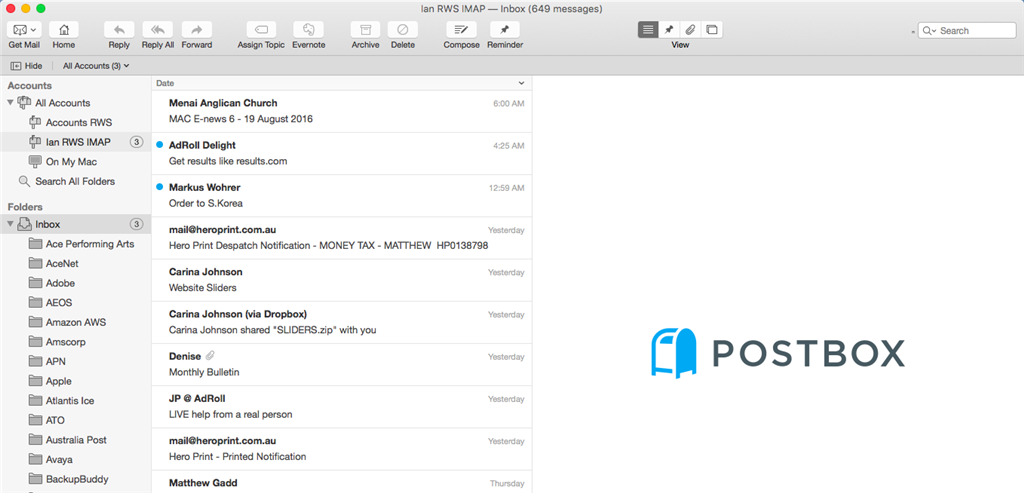Toggle unread dot on Markus Wohrer message
This screenshot has height=493, width=1024.
(x=160, y=187)
